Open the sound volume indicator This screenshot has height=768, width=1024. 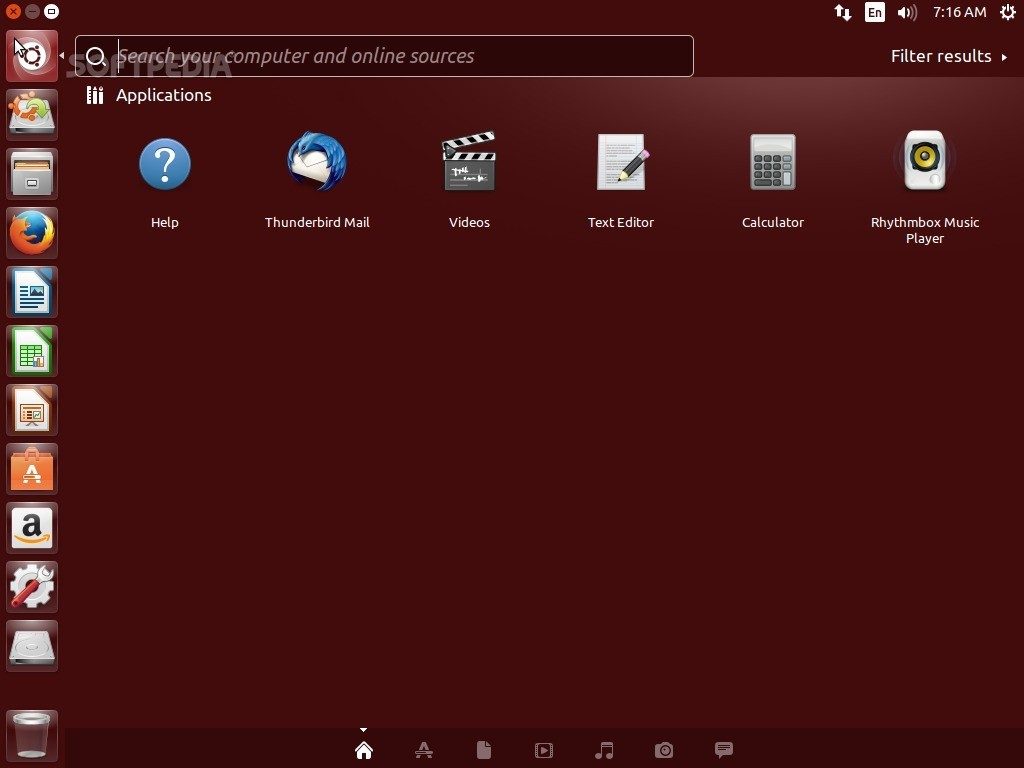click(907, 12)
